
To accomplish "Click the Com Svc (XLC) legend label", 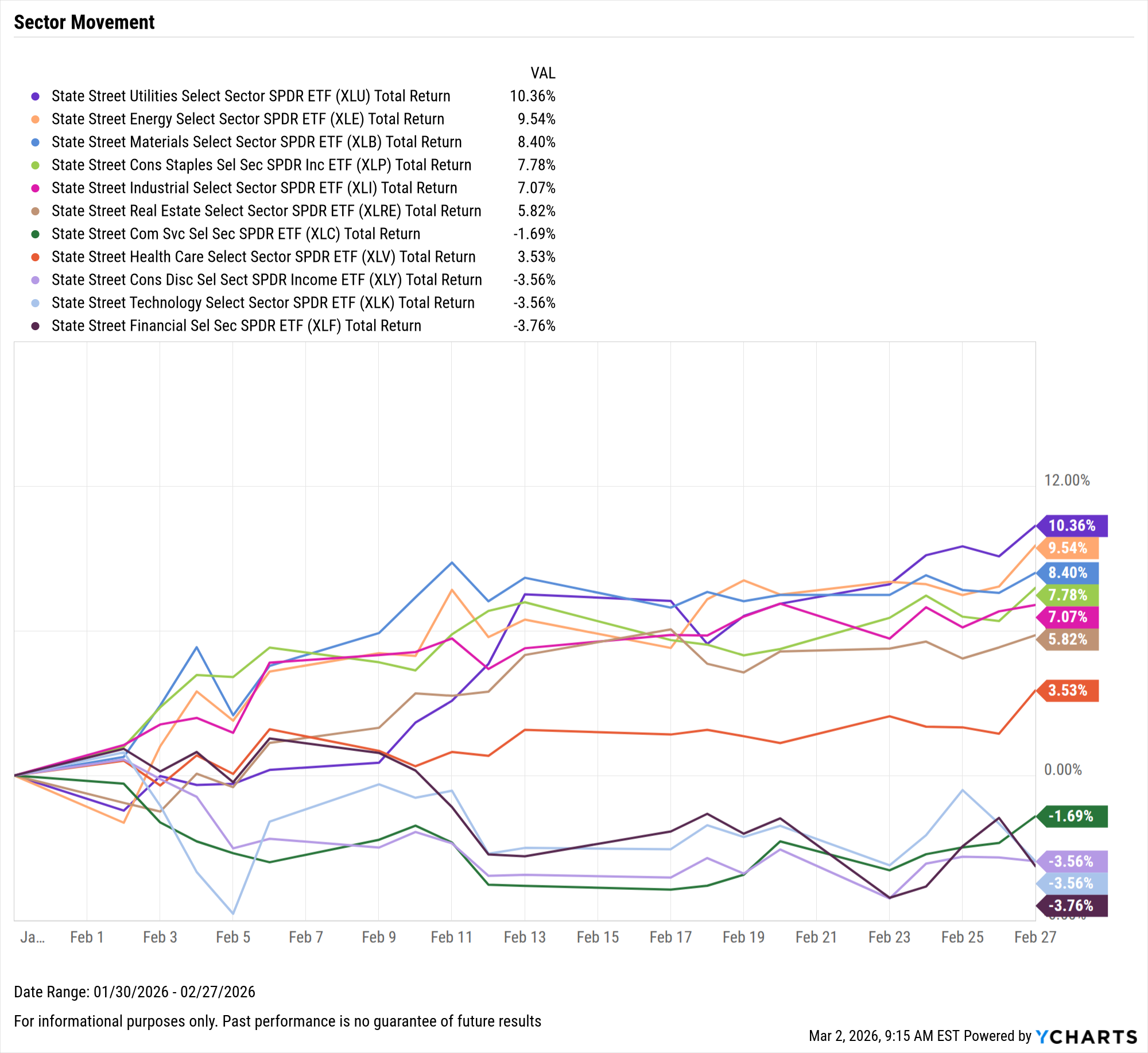I will point(236,234).
